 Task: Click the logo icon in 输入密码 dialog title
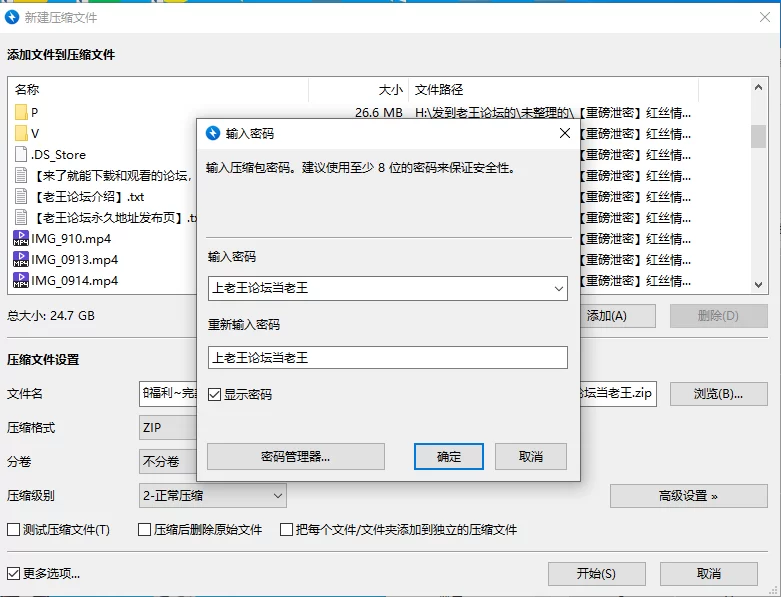tap(213, 133)
